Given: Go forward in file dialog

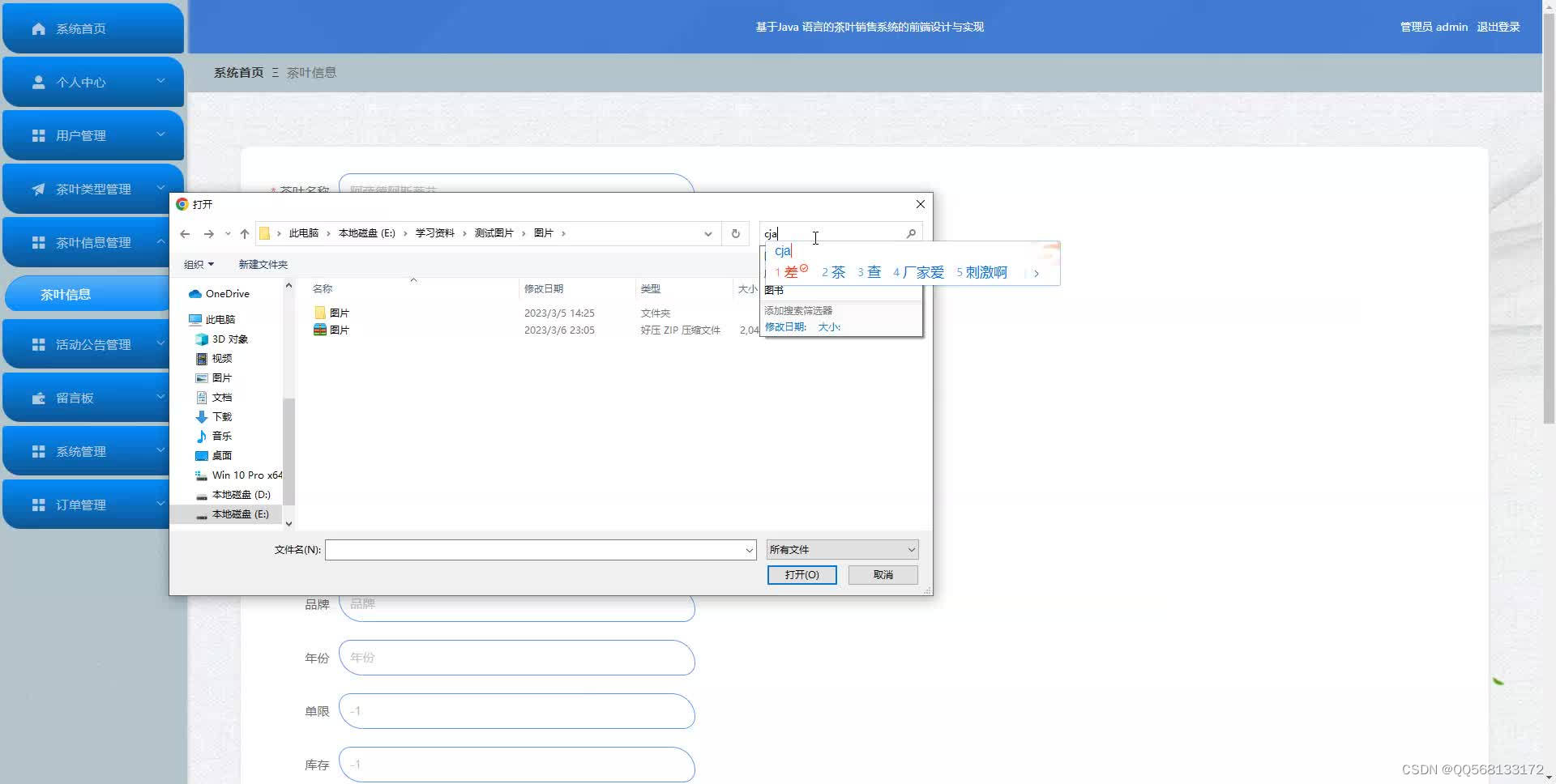Looking at the screenshot, I should coord(208,233).
